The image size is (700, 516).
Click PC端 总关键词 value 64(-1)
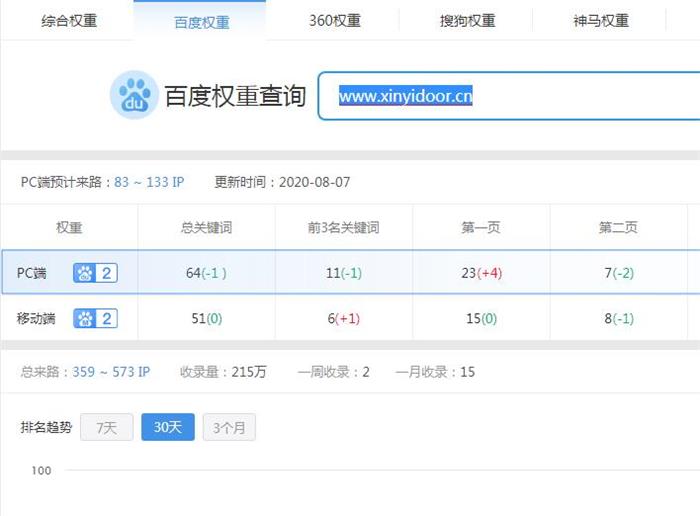click(206, 273)
